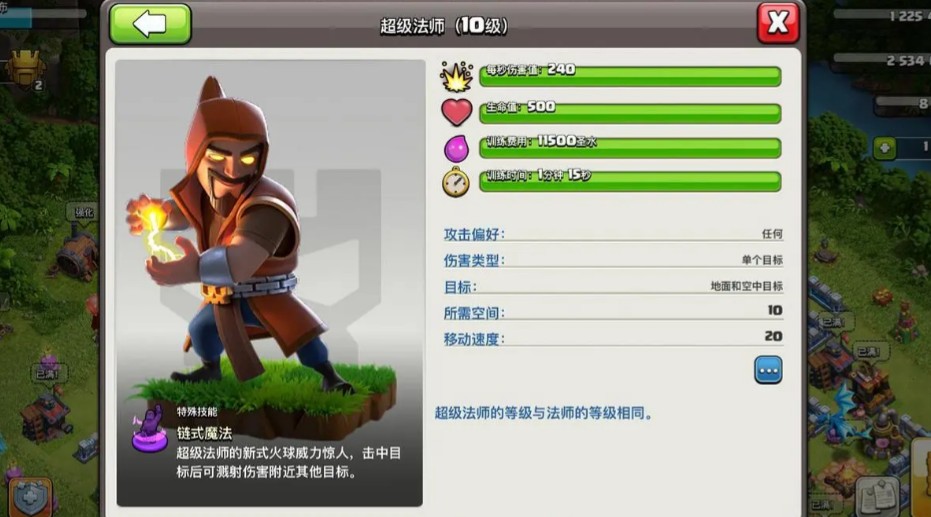The width and height of the screenshot is (931, 517).
Task: Click the training time progress bar
Action: (630, 181)
